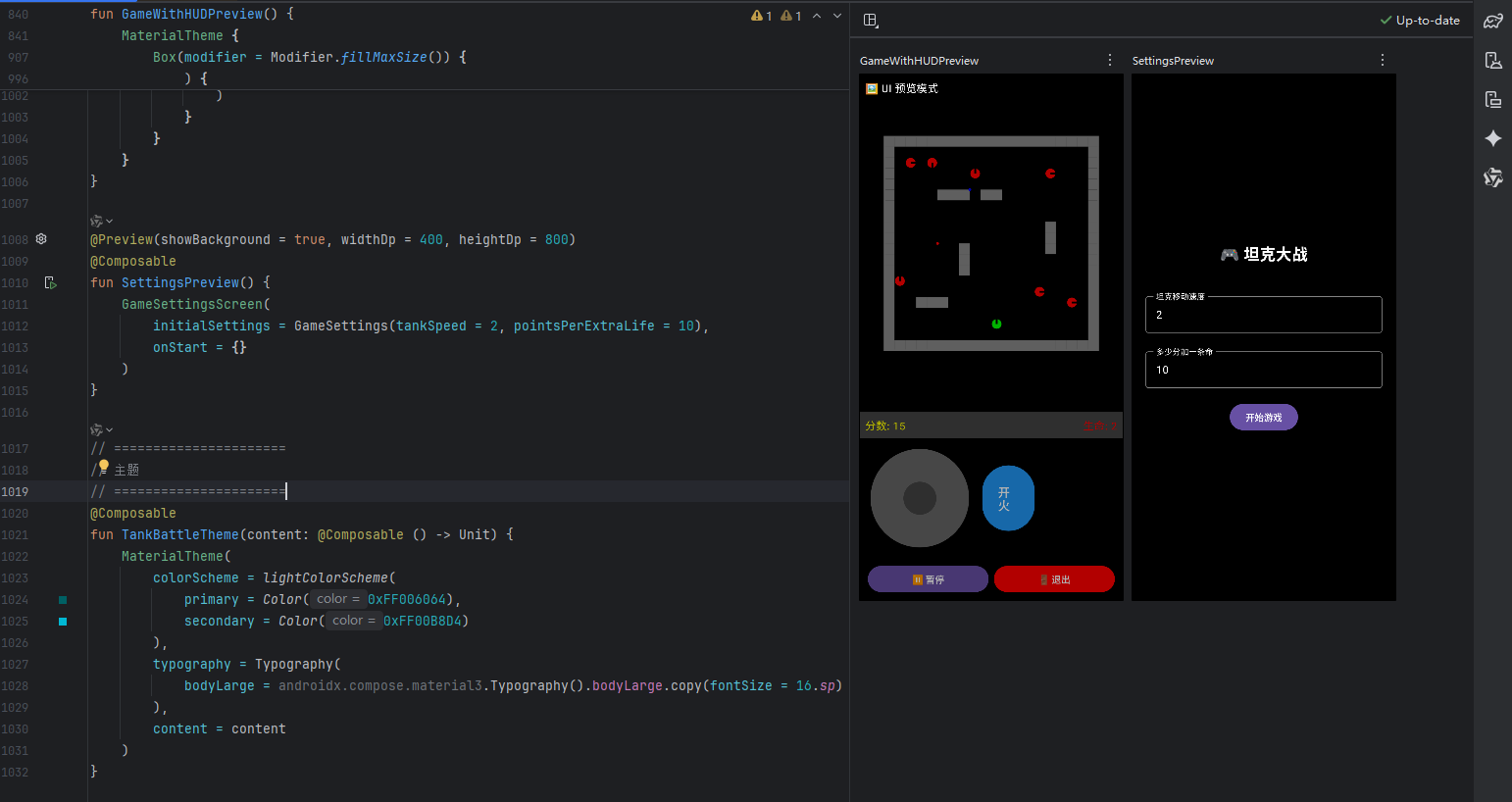Image resolution: width=1512 pixels, height=802 pixels.
Task: Click sticky line fun GameWithHUDPreview()
Action: coord(192,14)
